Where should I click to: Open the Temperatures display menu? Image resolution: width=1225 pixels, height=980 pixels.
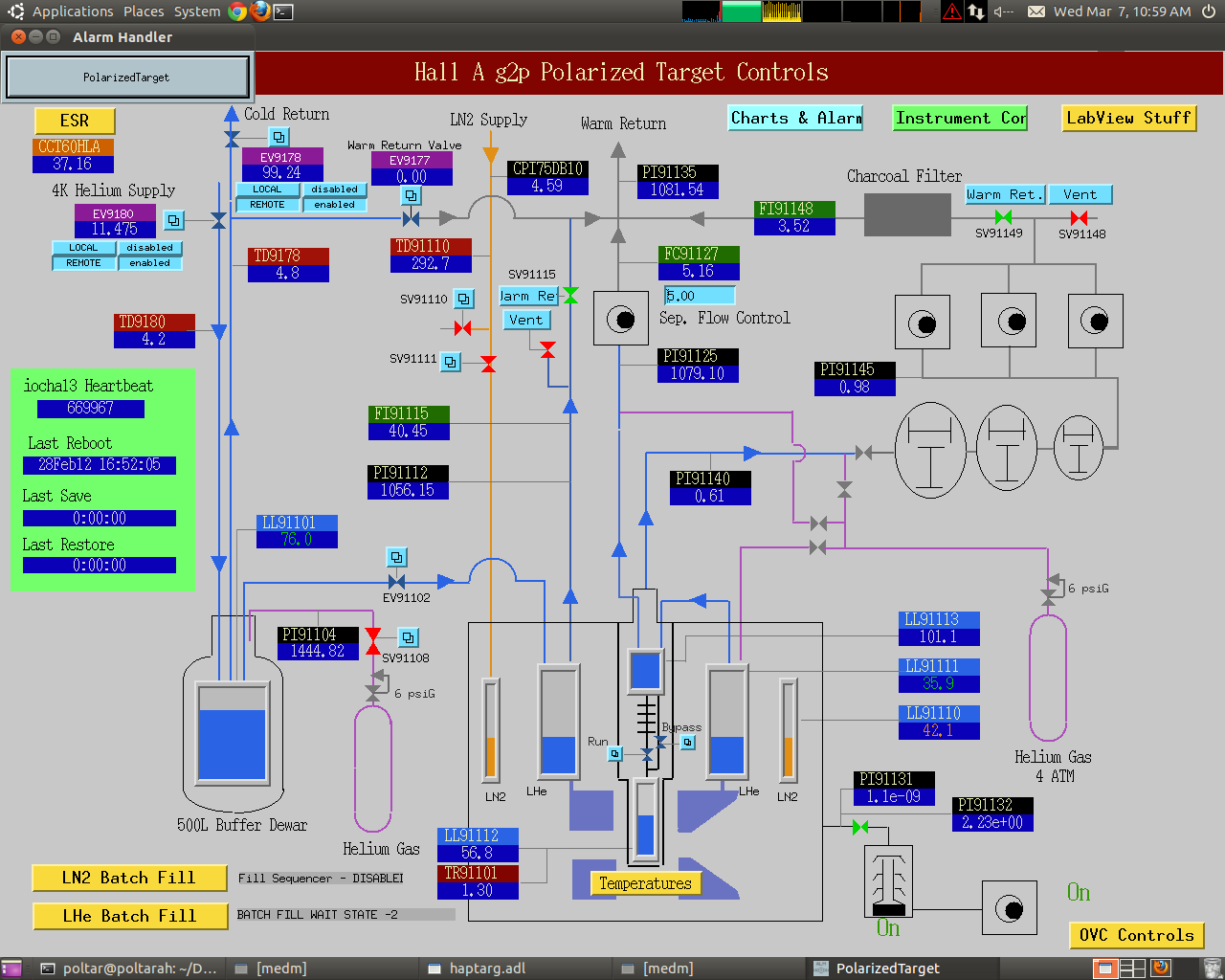coord(645,883)
